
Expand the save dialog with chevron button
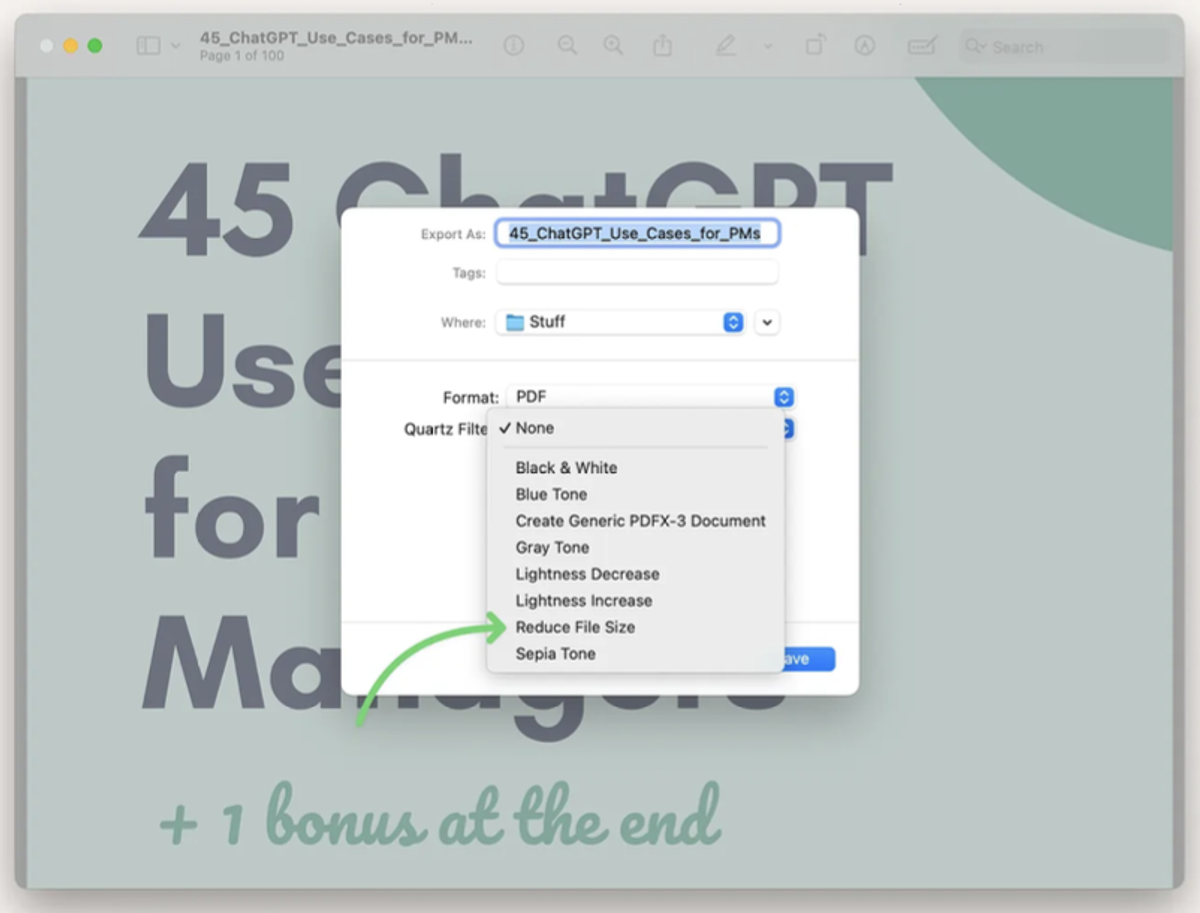(767, 322)
